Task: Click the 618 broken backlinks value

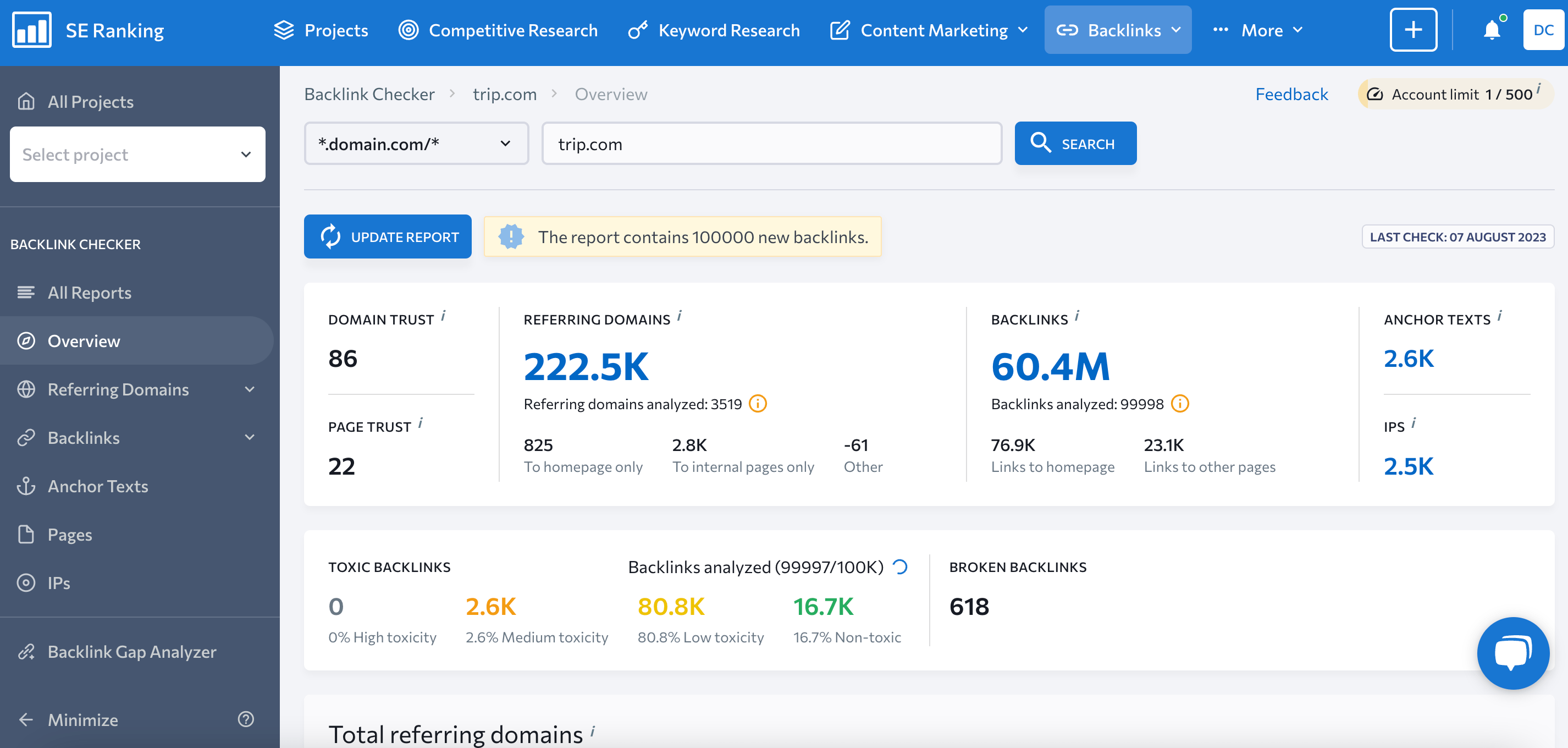Action: tap(969, 606)
